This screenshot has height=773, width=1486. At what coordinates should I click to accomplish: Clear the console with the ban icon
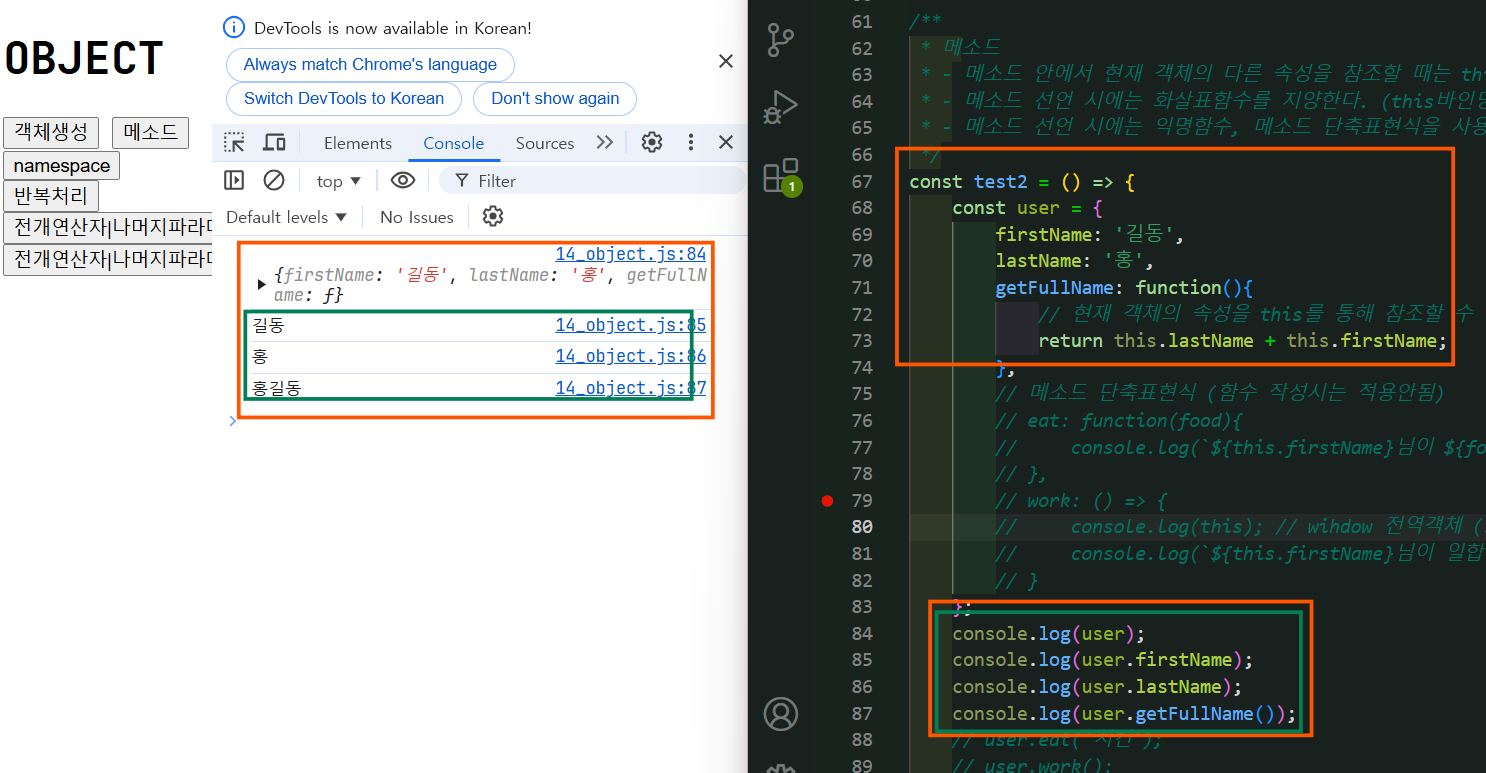(274, 180)
